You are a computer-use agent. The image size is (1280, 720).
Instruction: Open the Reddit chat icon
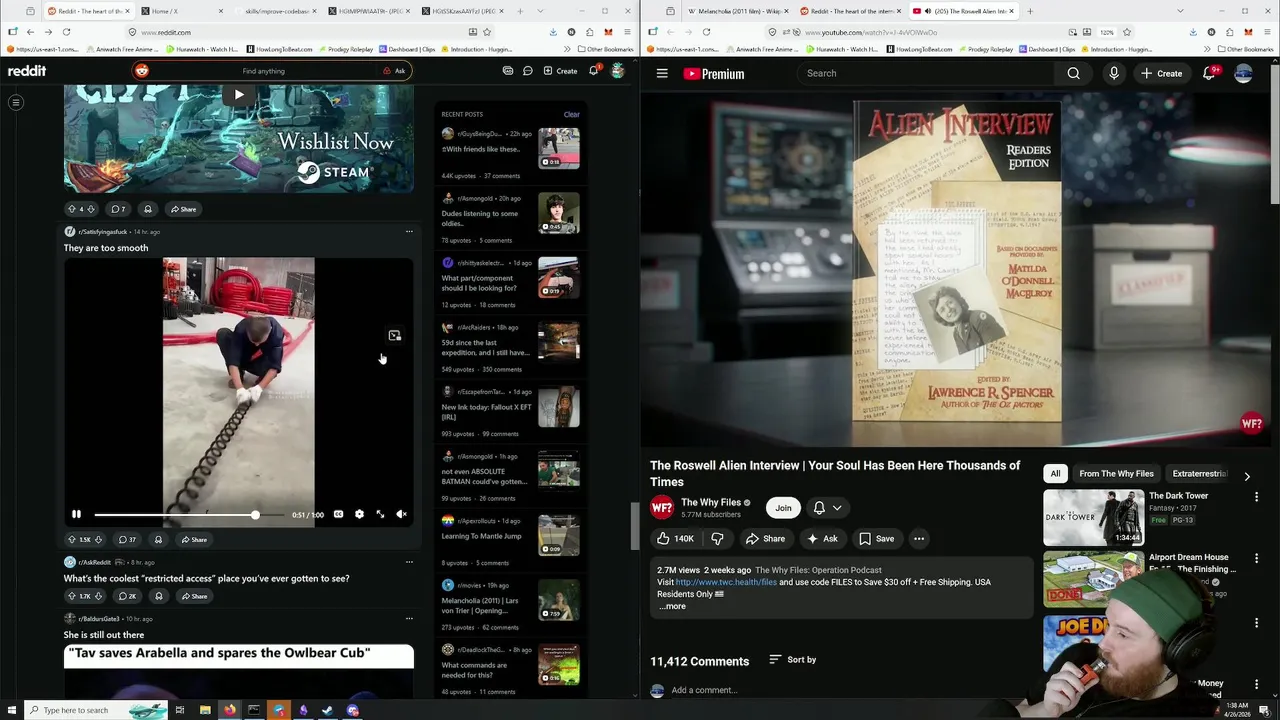tap(528, 71)
